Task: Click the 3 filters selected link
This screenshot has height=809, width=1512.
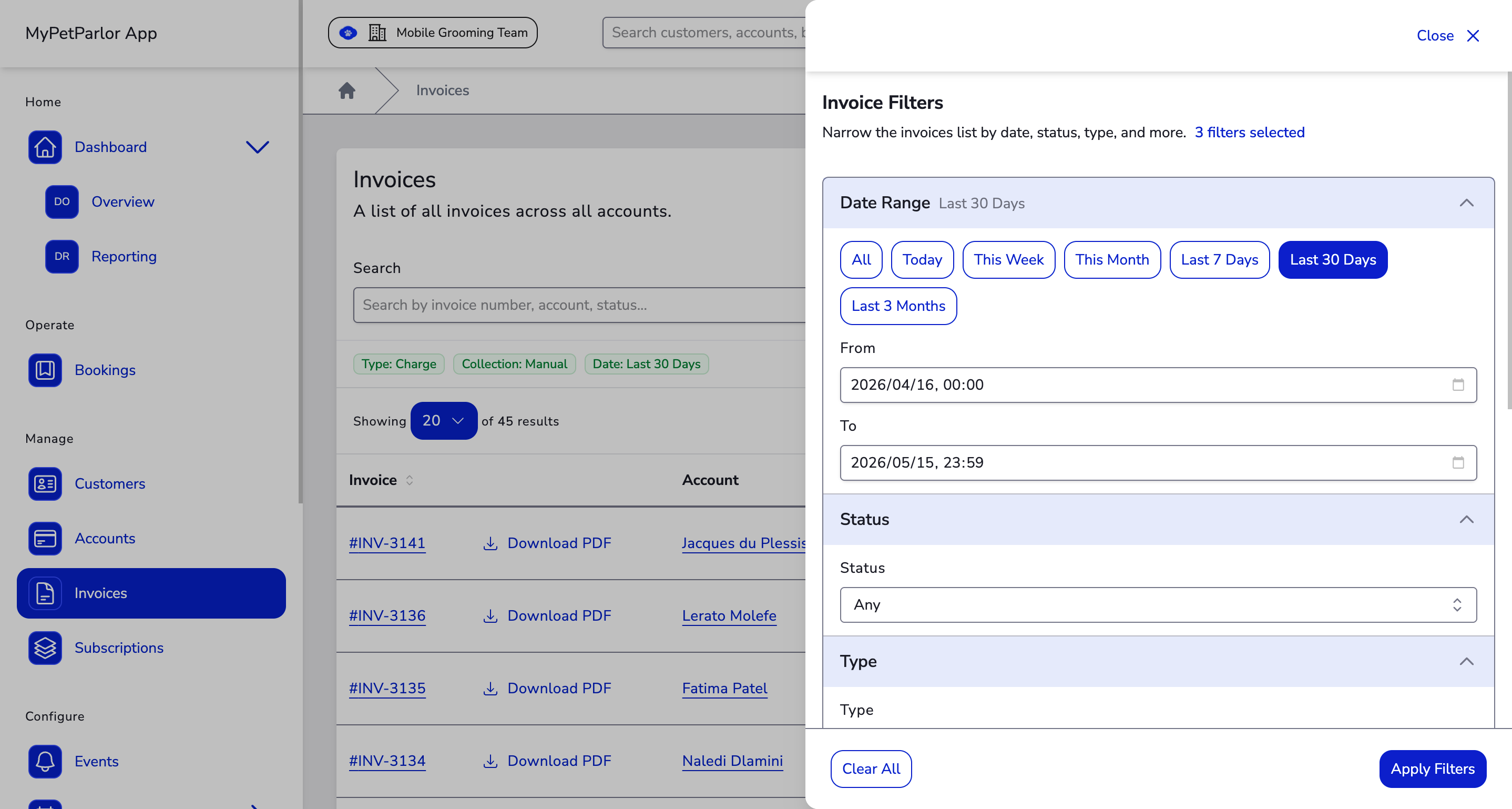Action: pos(1250,133)
